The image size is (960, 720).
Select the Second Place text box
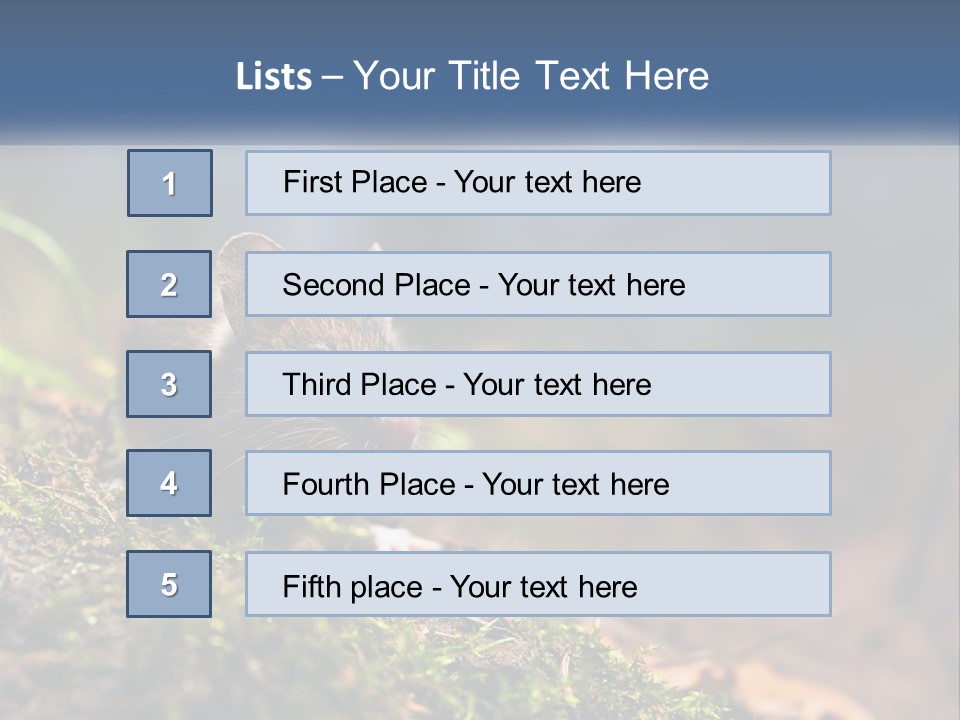(x=538, y=284)
